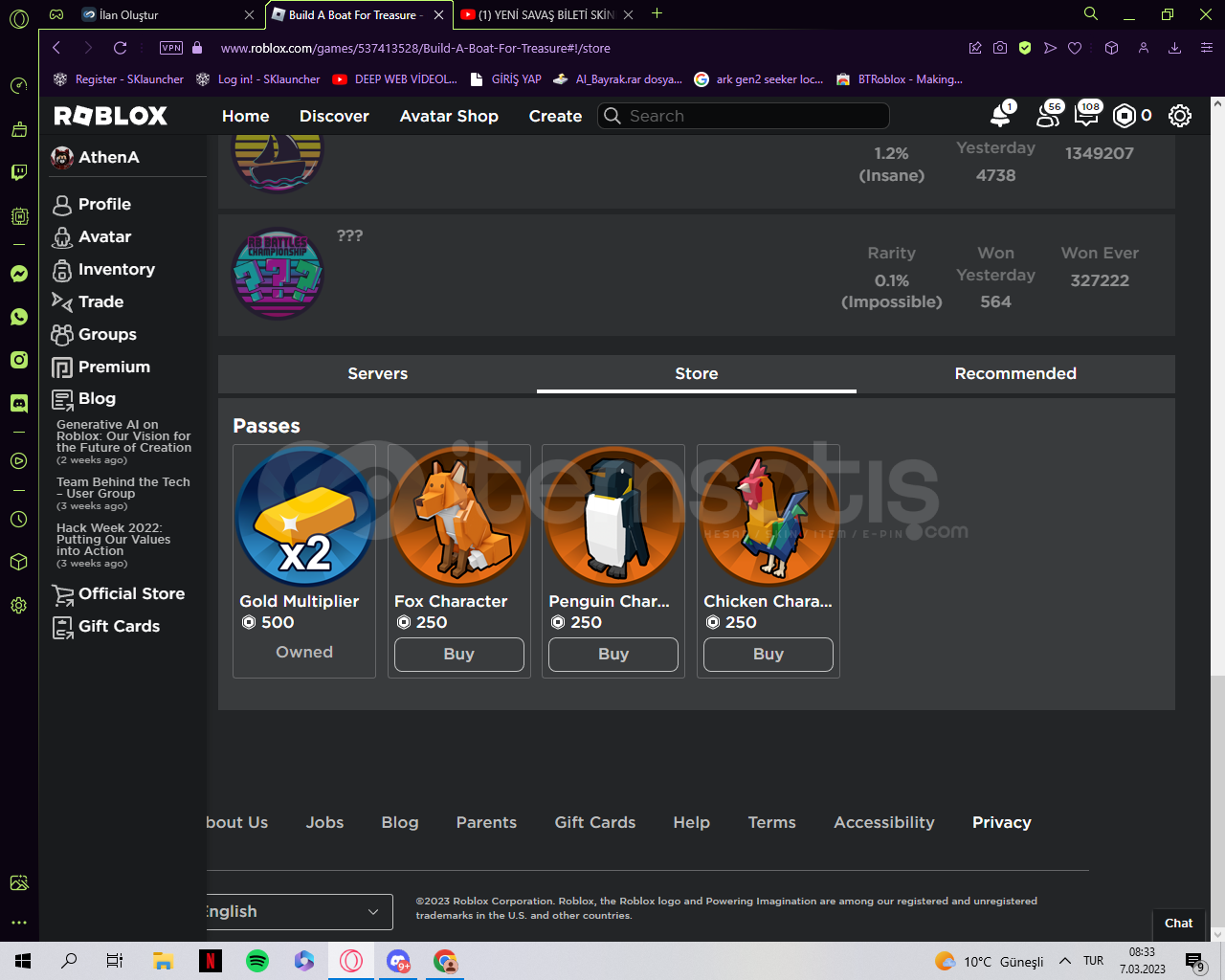
Task: Open the friends icon showing 56
Action: (x=1043, y=115)
